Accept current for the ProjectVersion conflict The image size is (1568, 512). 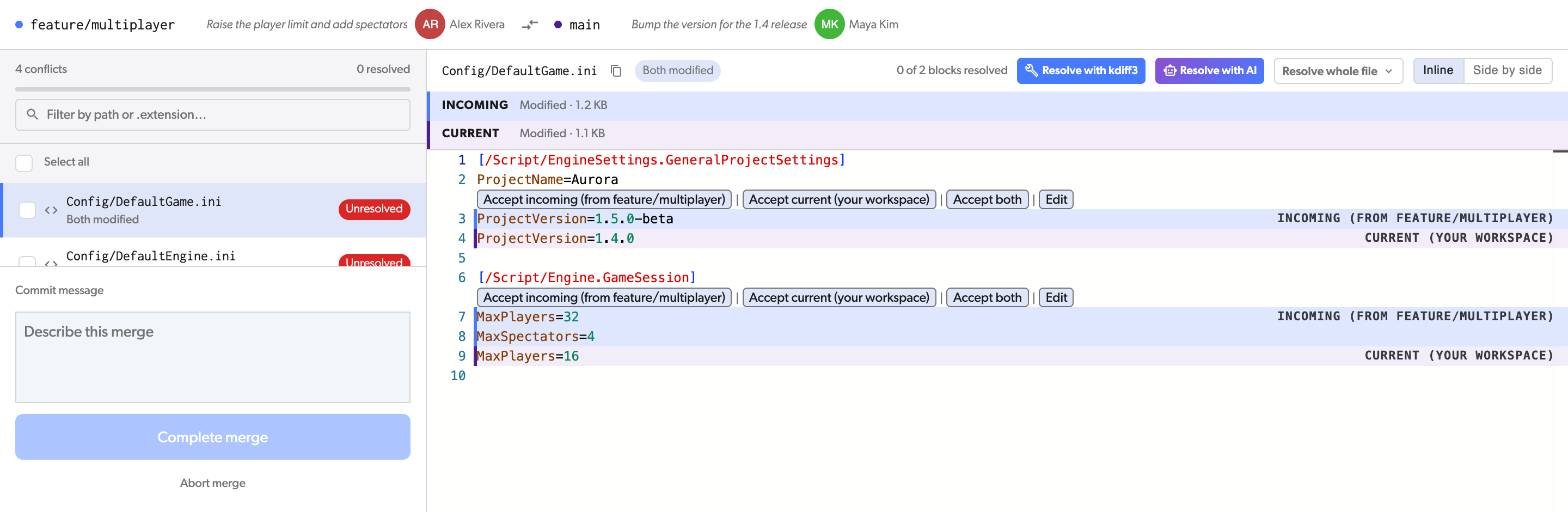point(839,200)
